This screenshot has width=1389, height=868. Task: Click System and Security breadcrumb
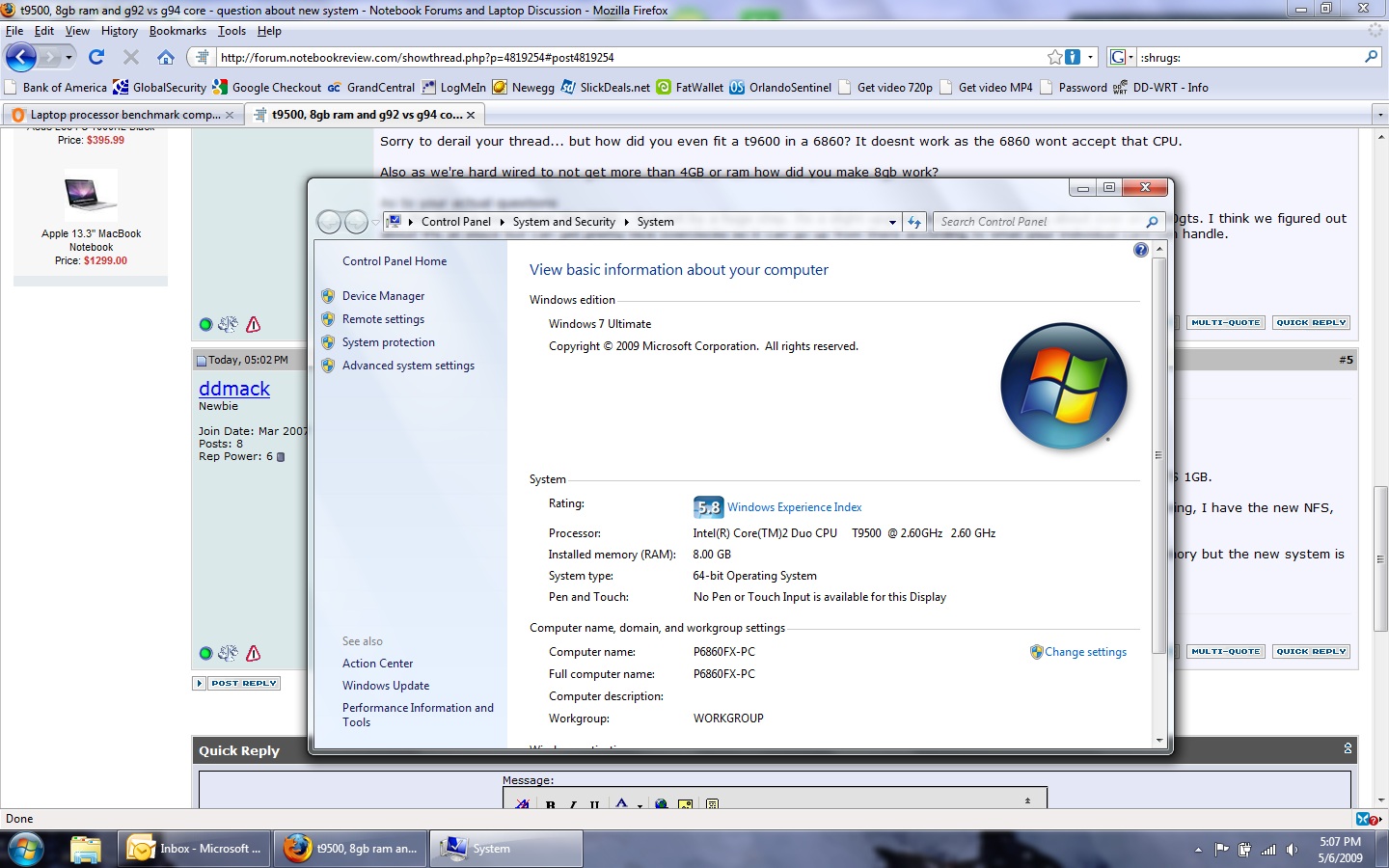point(563,222)
